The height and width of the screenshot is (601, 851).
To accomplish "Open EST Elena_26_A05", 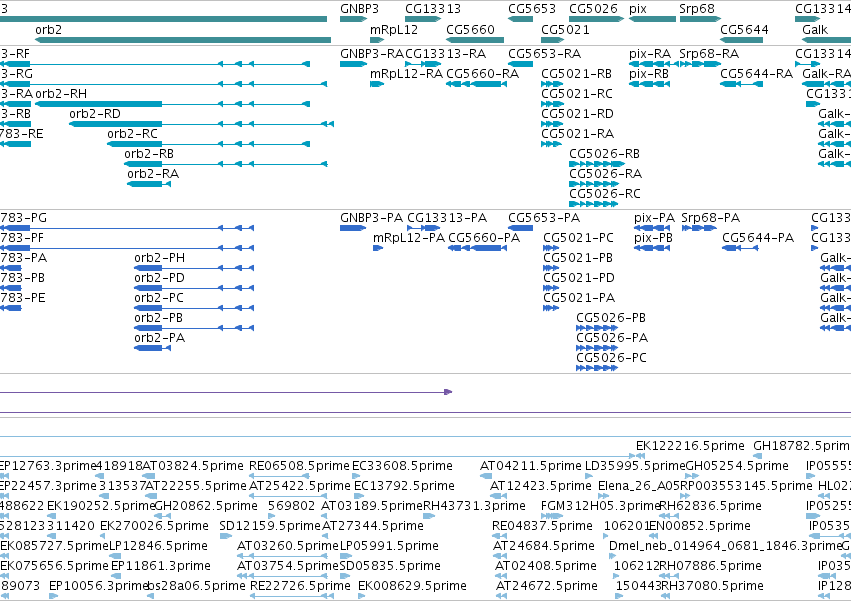I will (x=639, y=486).
